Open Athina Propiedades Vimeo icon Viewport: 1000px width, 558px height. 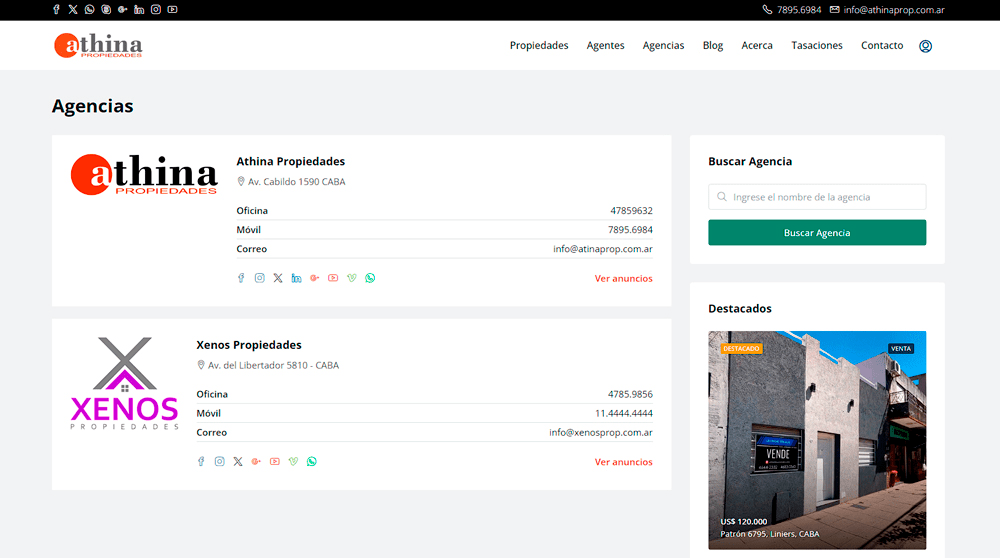click(x=351, y=278)
